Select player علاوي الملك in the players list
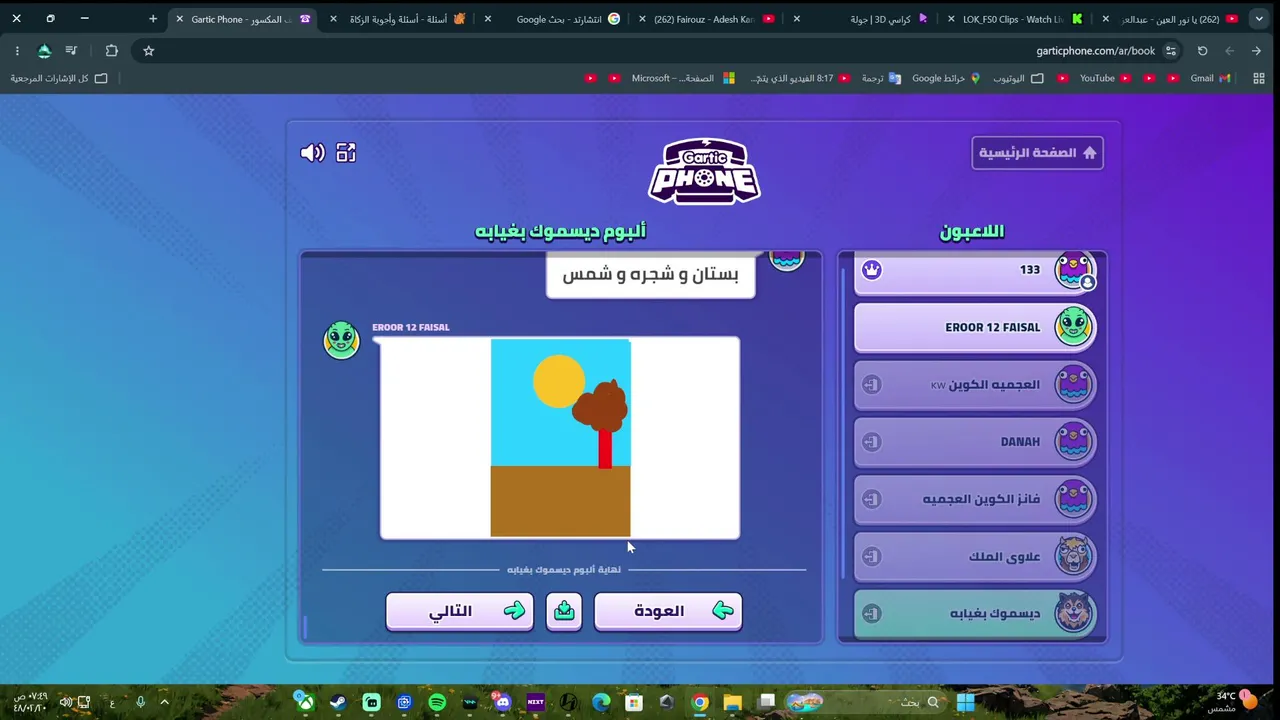1280x720 pixels. tap(975, 557)
